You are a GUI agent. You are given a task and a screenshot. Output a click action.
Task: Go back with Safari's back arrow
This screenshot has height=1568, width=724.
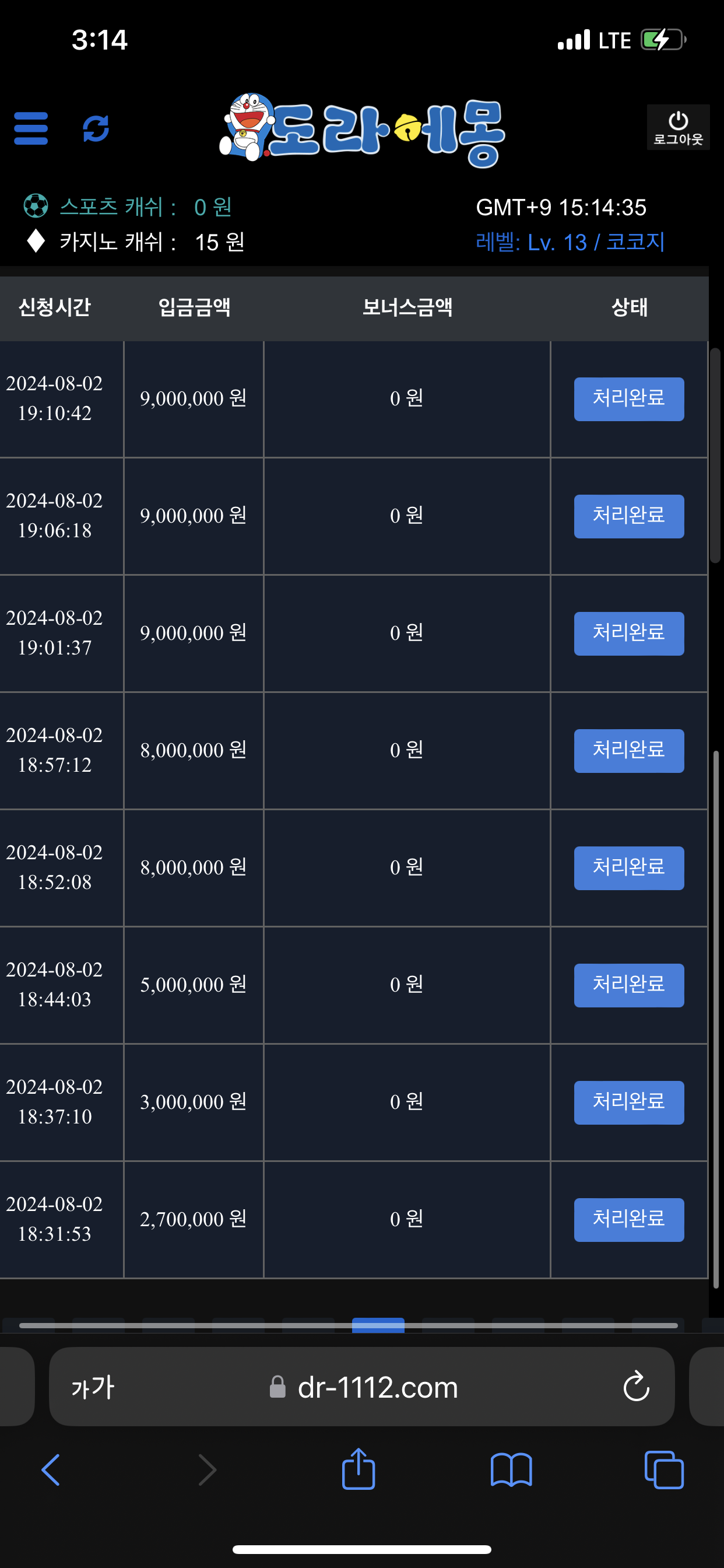coord(51,1469)
